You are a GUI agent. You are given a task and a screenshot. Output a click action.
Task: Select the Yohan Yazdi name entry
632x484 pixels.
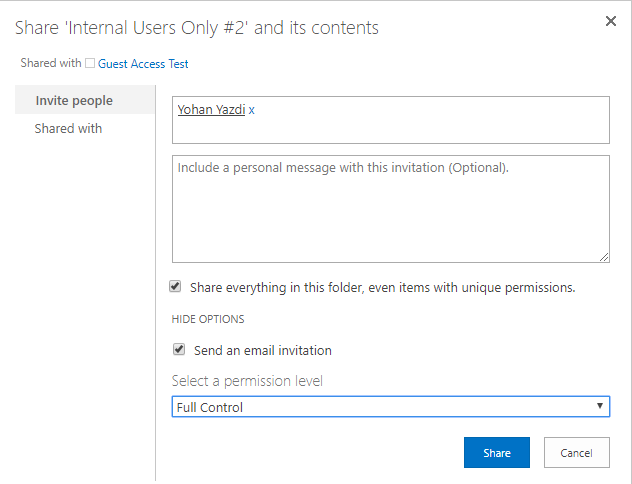(211, 110)
